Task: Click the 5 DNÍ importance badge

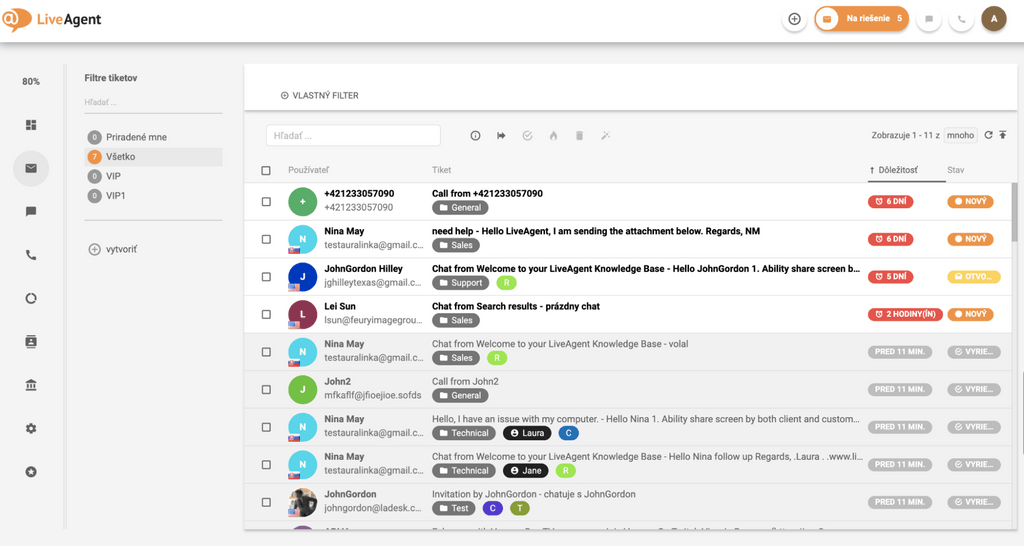Action: (890, 277)
